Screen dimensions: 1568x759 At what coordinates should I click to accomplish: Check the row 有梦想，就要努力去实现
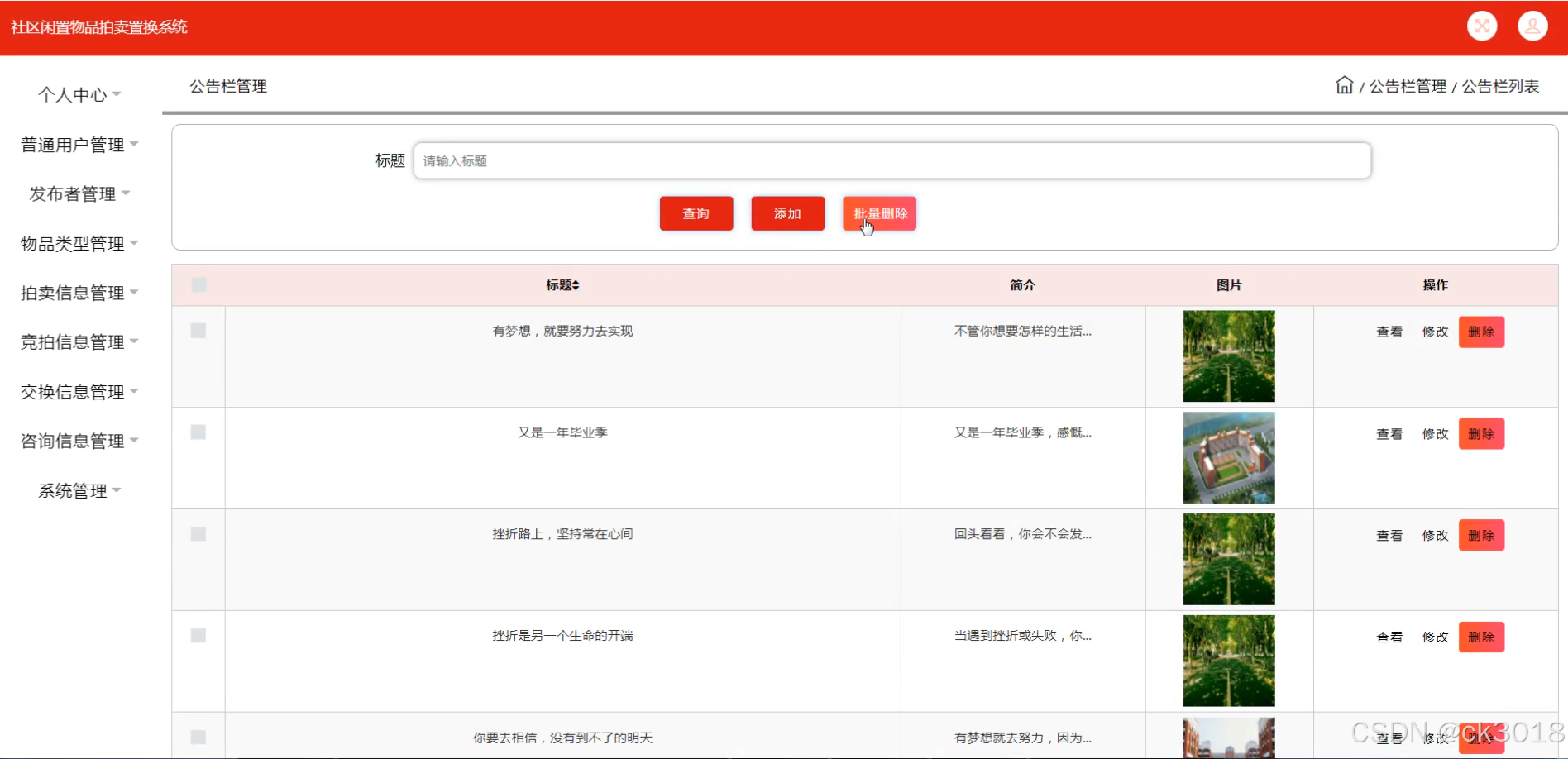point(198,331)
